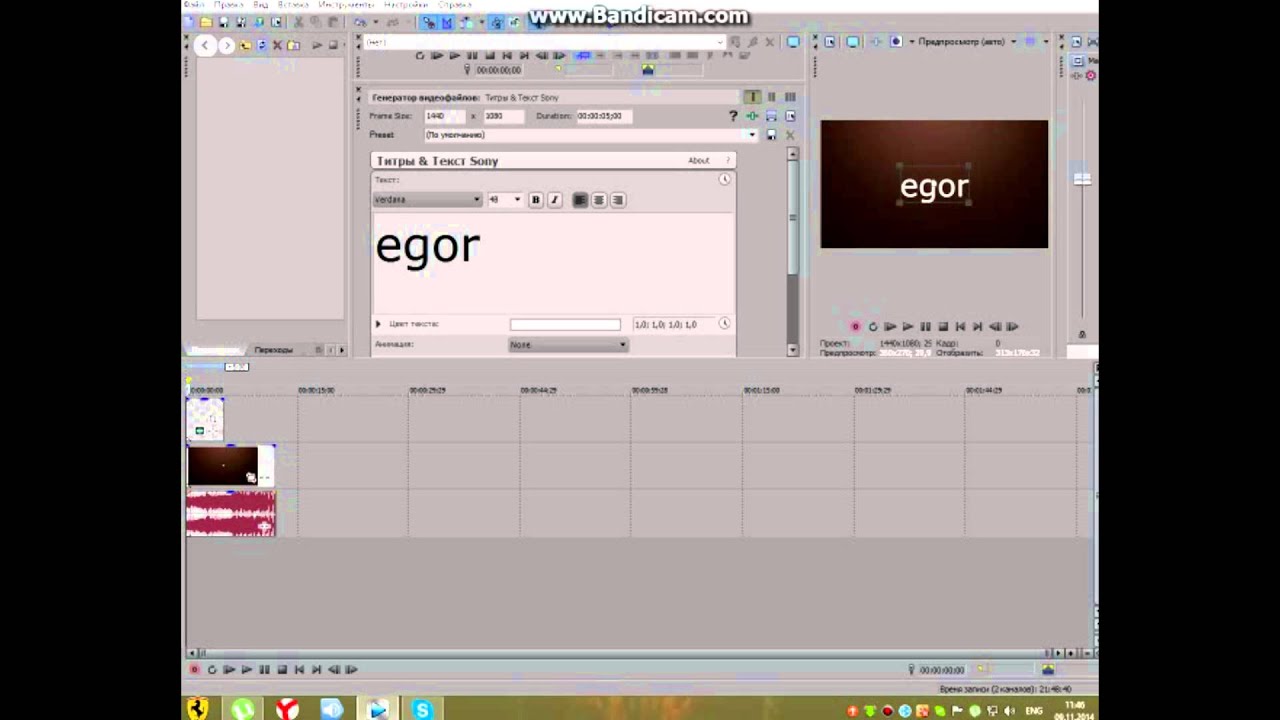Click the 'egor' text in video preview
The height and width of the screenshot is (720, 1280).
[934, 187]
